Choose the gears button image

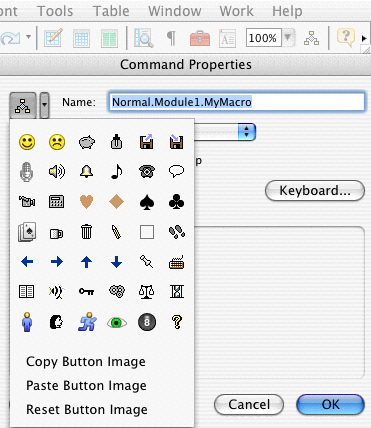[x=117, y=291]
